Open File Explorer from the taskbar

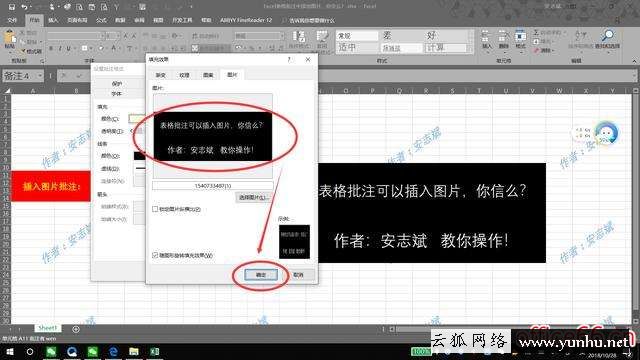point(134,351)
